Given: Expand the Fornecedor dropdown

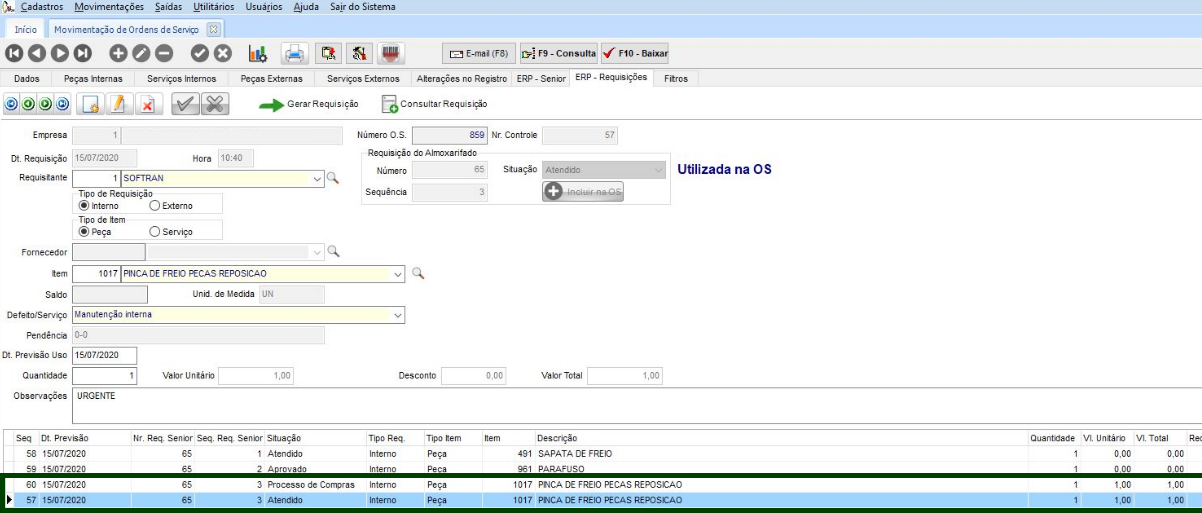Looking at the screenshot, I should pyautogui.click(x=318, y=252).
